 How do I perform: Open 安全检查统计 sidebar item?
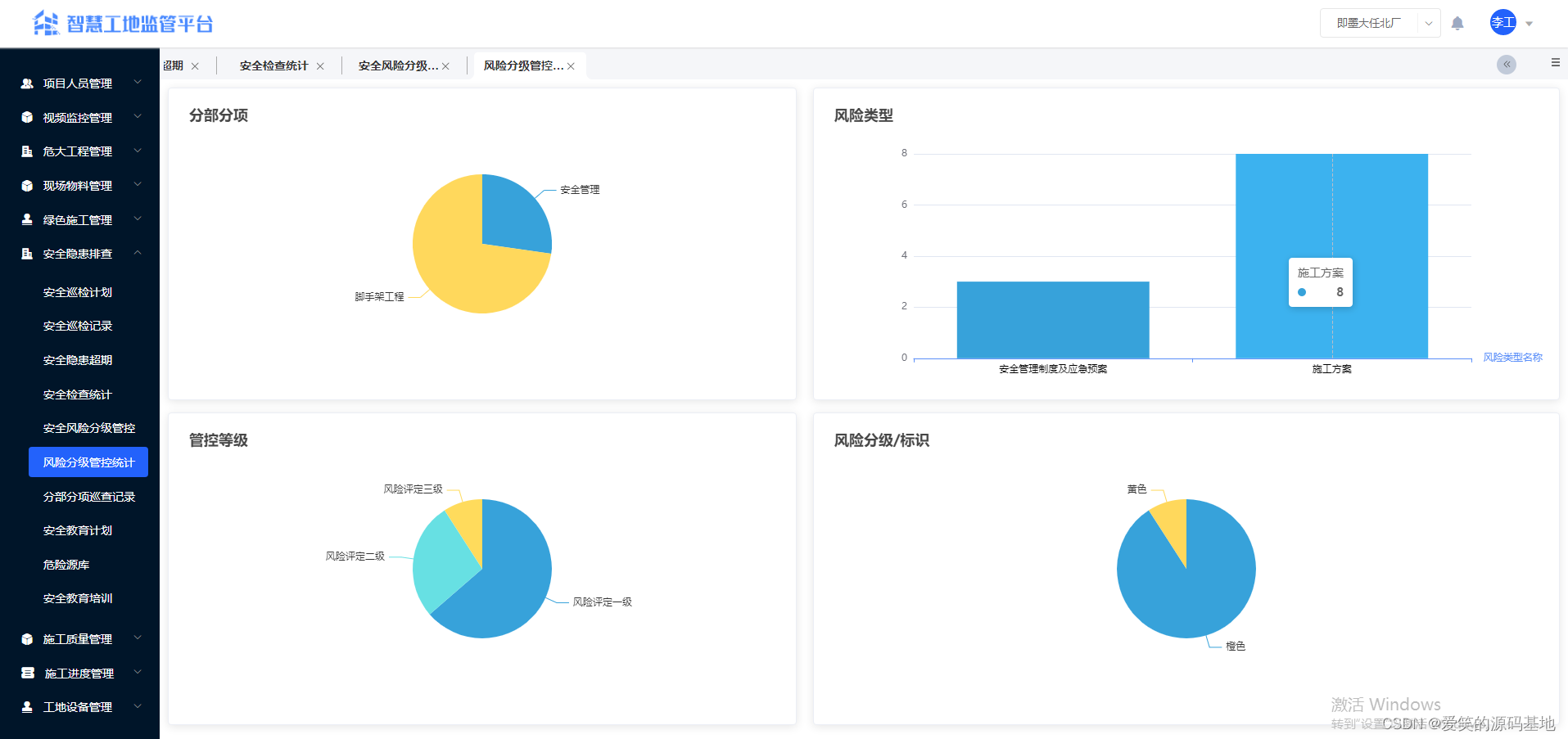[x=78, y=394]
